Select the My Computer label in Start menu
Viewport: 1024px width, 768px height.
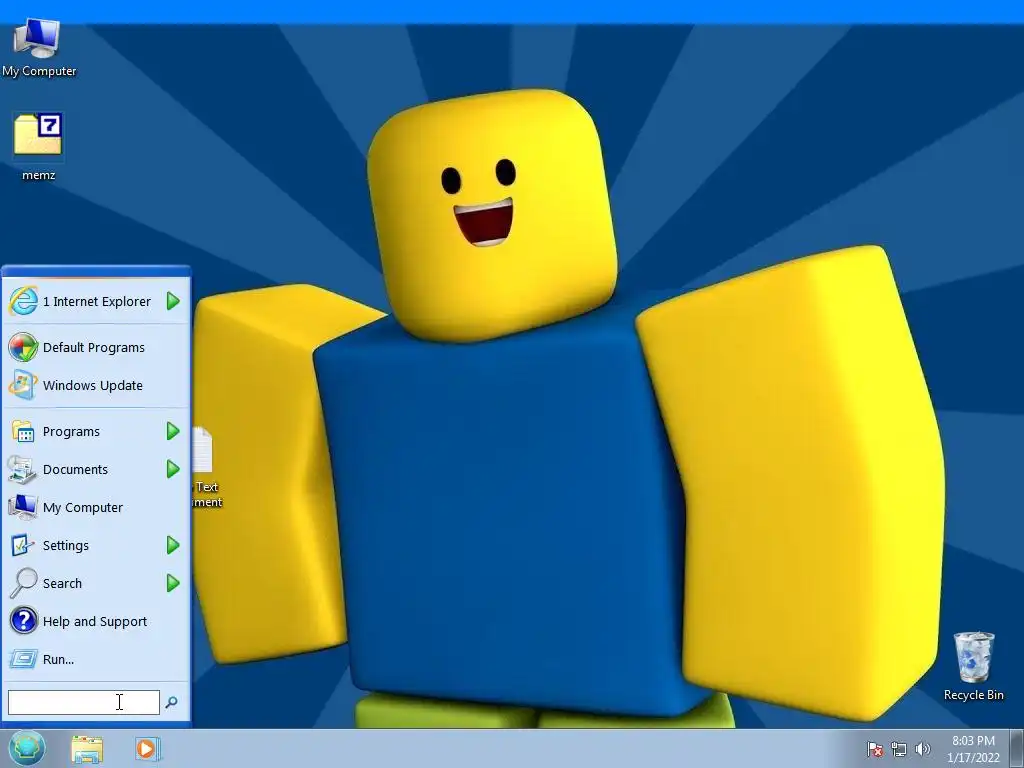(83, 507)
